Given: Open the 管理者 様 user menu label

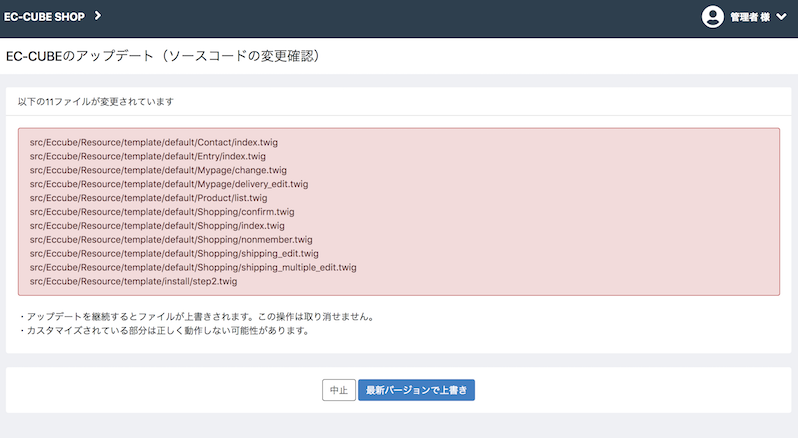Looking at the screenshot, I should coord(750,17).
